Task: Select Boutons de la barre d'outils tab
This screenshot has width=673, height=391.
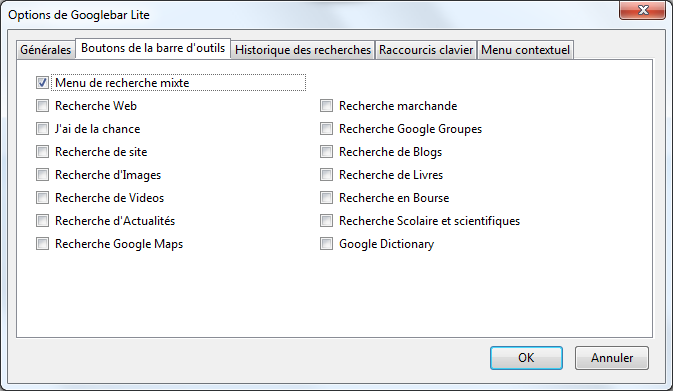Action: [x=153, y=48]
